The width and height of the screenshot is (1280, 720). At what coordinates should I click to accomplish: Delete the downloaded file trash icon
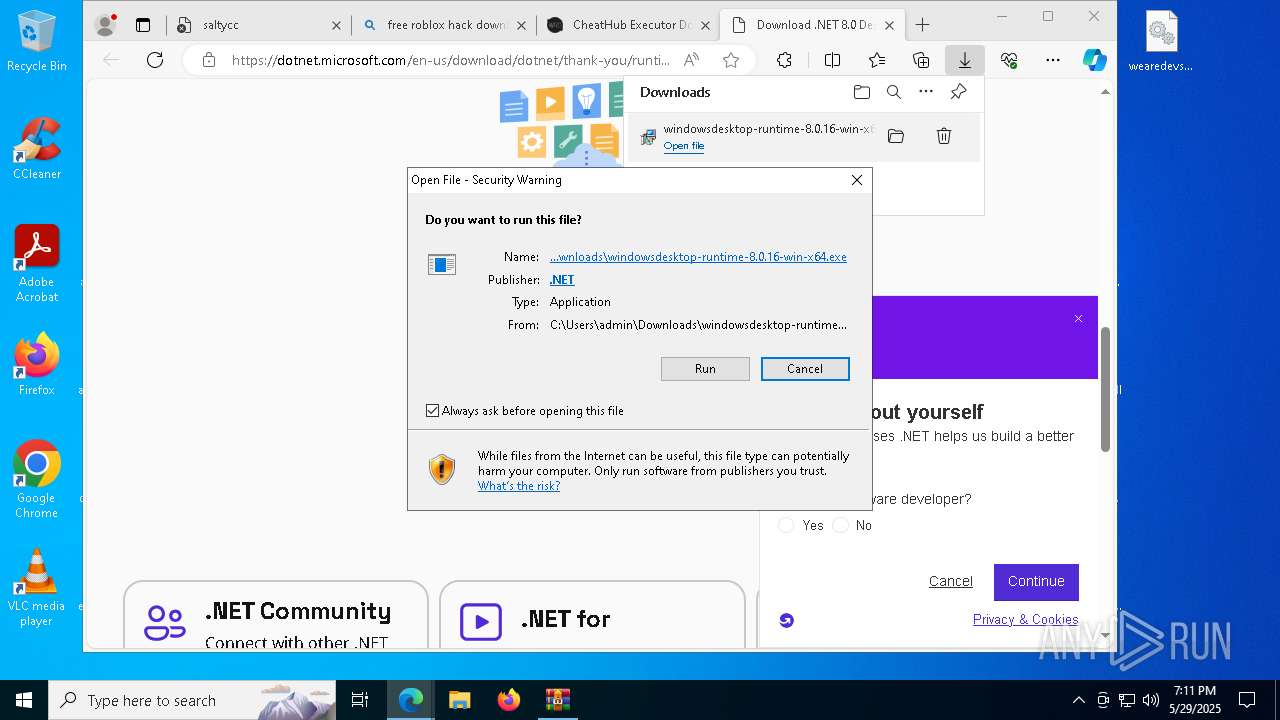point(943,136)
